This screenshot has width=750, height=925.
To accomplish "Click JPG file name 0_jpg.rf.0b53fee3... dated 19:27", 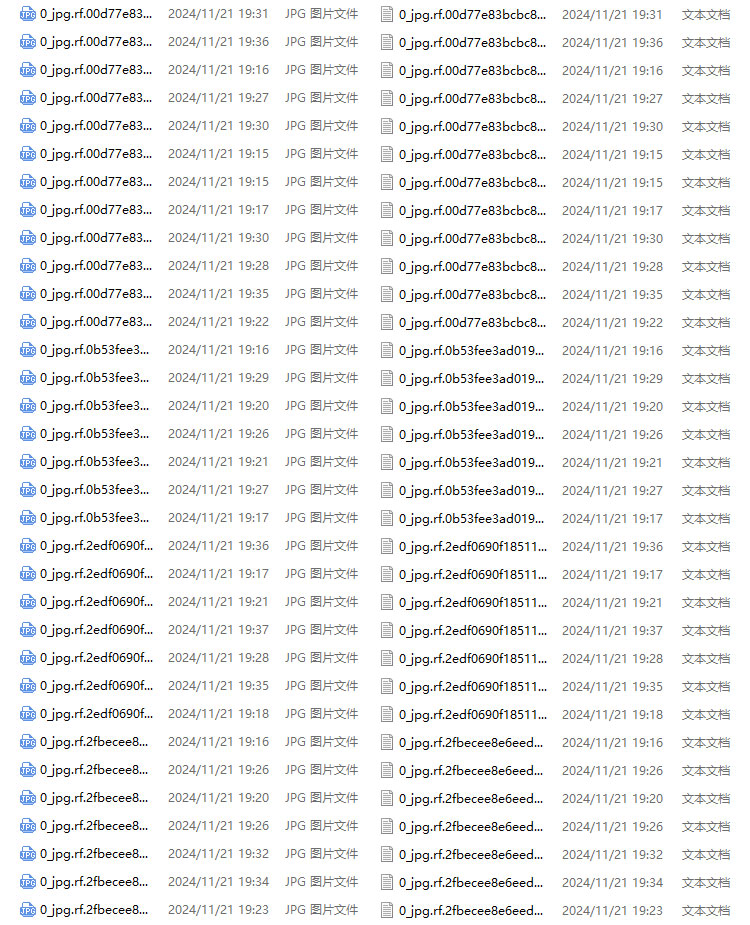I will click(95, 490).
